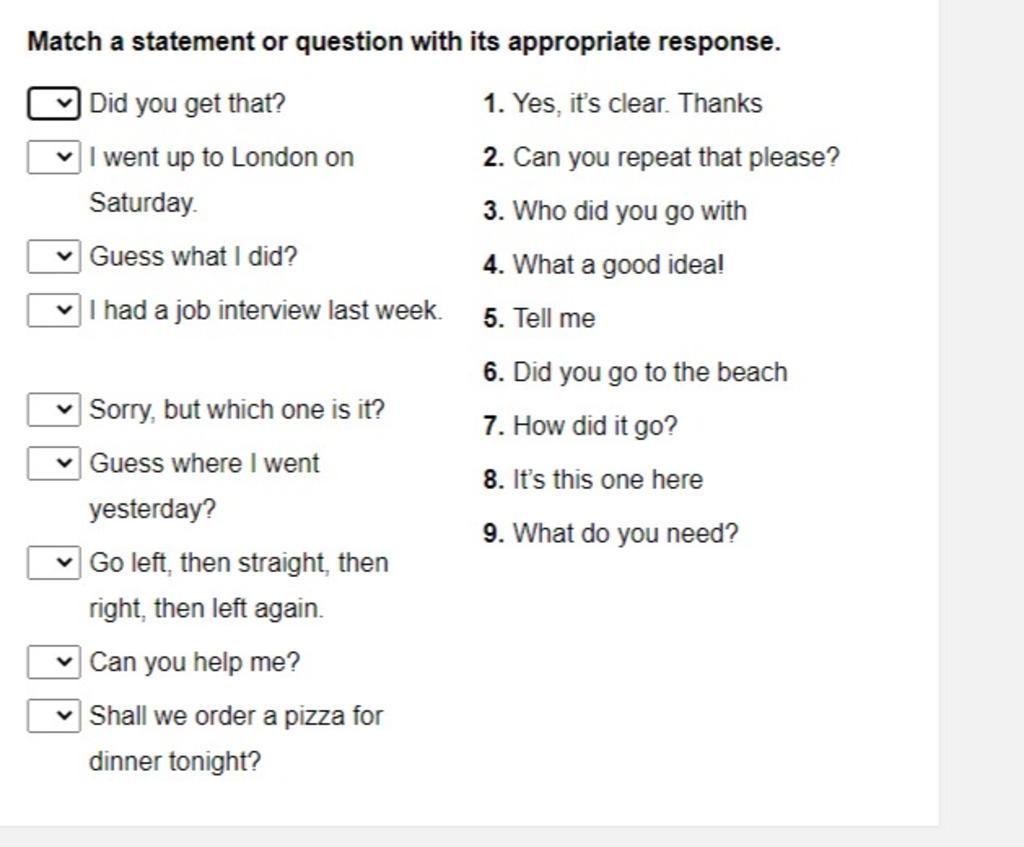Select answer for 'I had a job interview'
The image size is (1024, 847).
(x=54, y=310)
